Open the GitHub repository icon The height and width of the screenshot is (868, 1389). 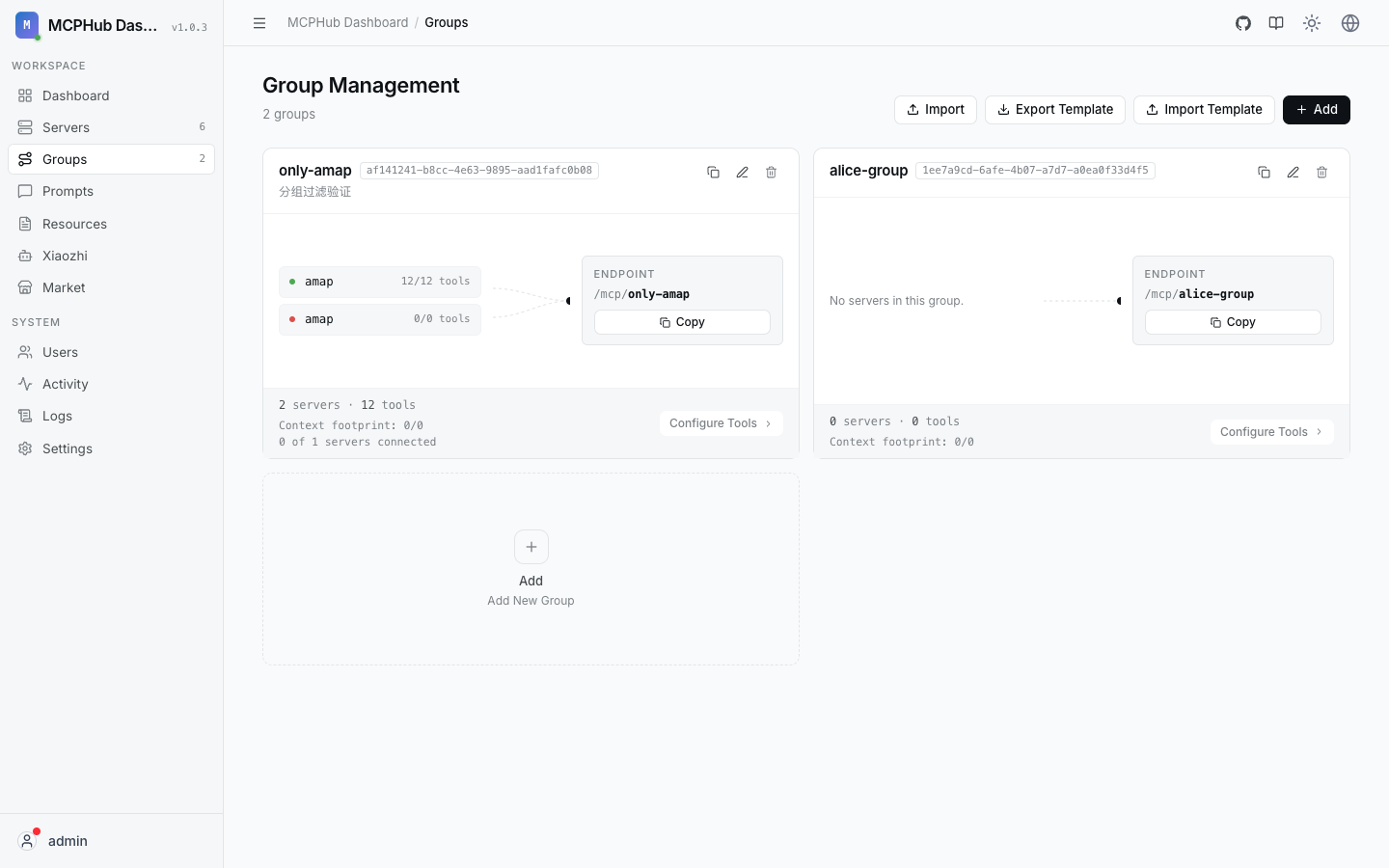click(1243, 23)
